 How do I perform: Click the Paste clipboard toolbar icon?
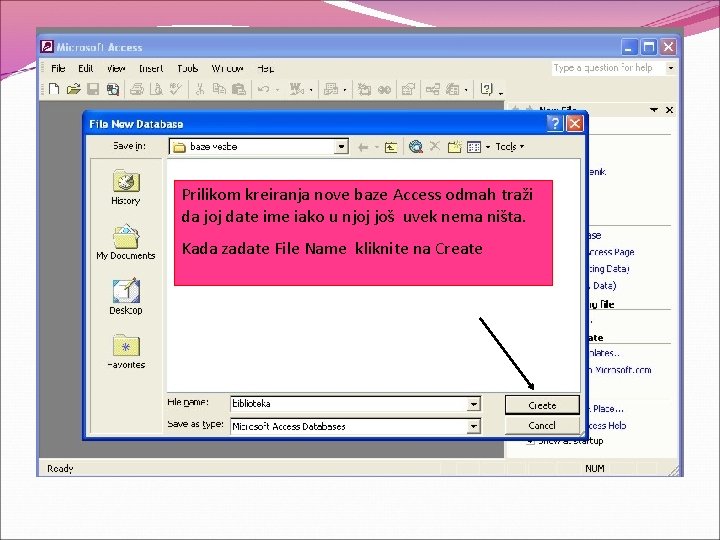pyautogui.click(x=239, y=89)
